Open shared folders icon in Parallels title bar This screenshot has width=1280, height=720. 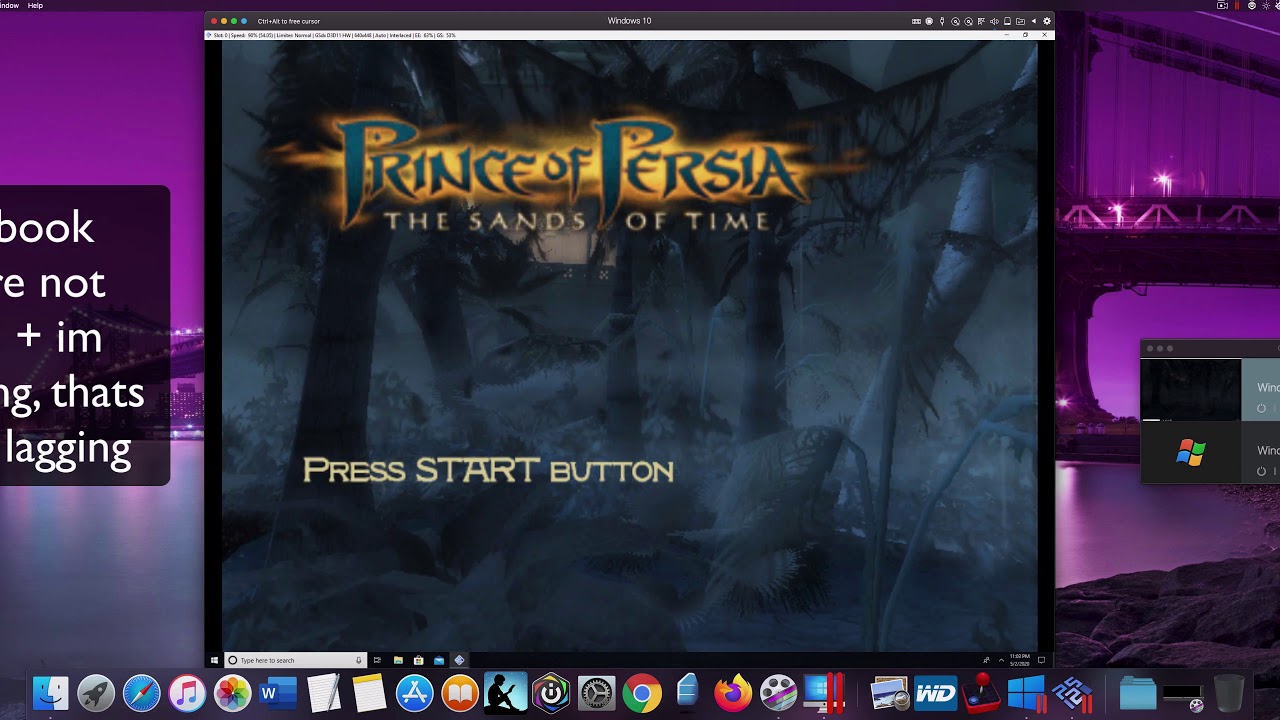pyautogui.click(x=1020, y=21)
